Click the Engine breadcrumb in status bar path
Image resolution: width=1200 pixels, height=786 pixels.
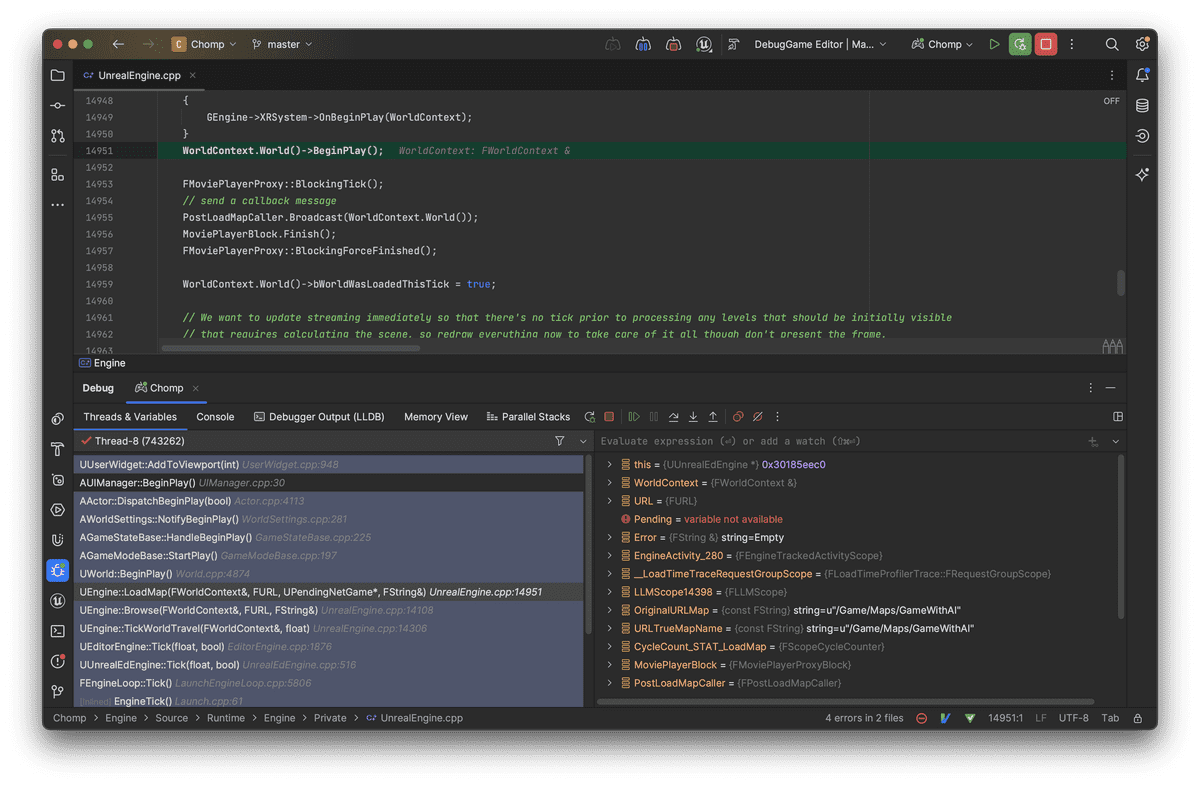pyautogui.click(x=121, y=718)
